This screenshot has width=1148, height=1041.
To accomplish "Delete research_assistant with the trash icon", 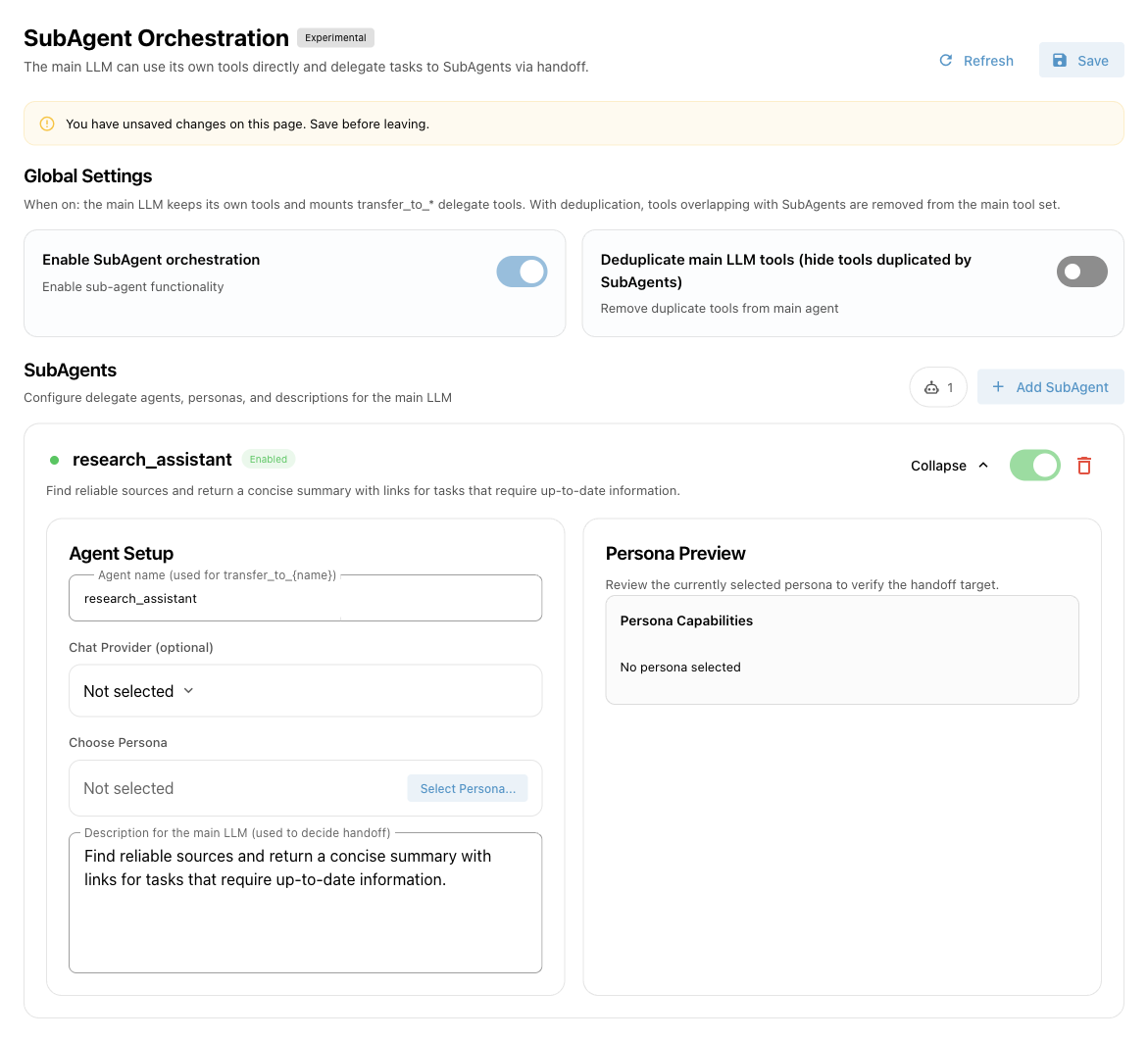I will [x=1084, y=466].
